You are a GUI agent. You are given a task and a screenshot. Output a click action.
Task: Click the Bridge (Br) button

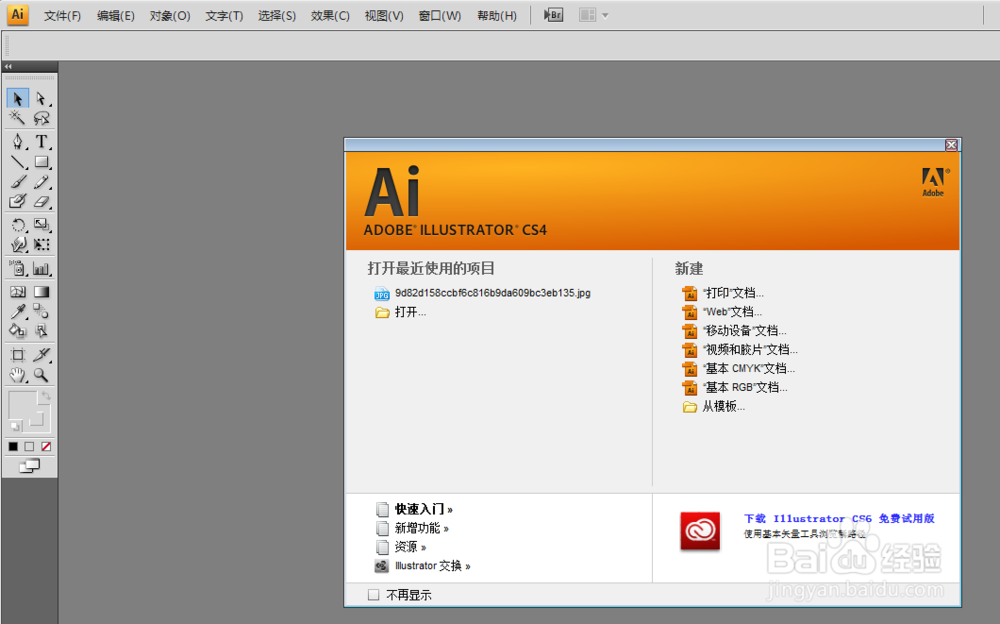tap(553, 15)
